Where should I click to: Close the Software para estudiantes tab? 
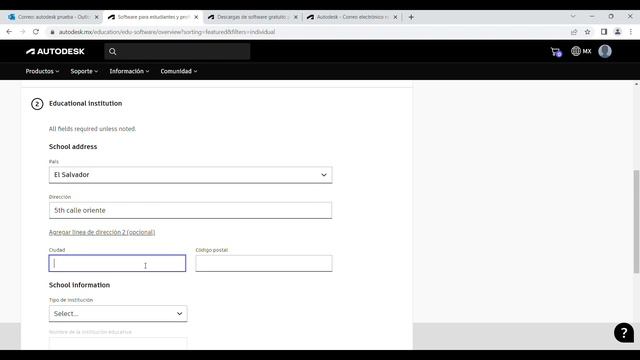point(196,17)
